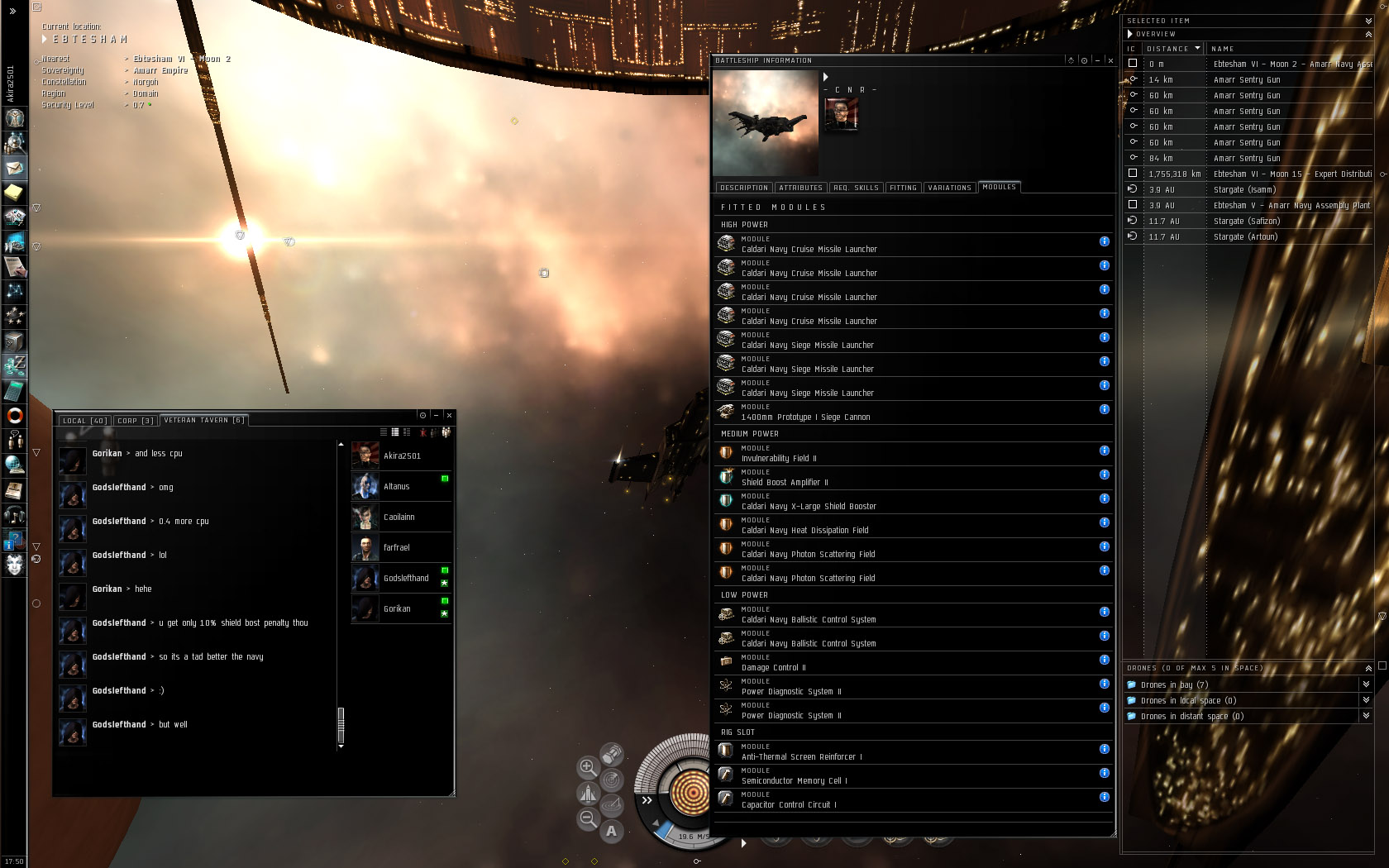Viewport: 1389px width, 868px height.
Task: Click the battleship preview image
Action: click(x=766, y=122)
